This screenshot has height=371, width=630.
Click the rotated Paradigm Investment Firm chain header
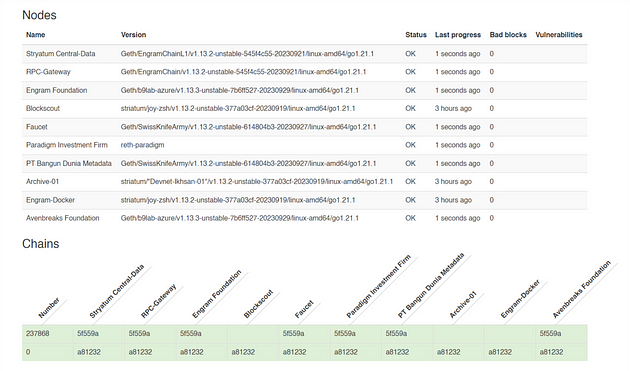[378, 286]
